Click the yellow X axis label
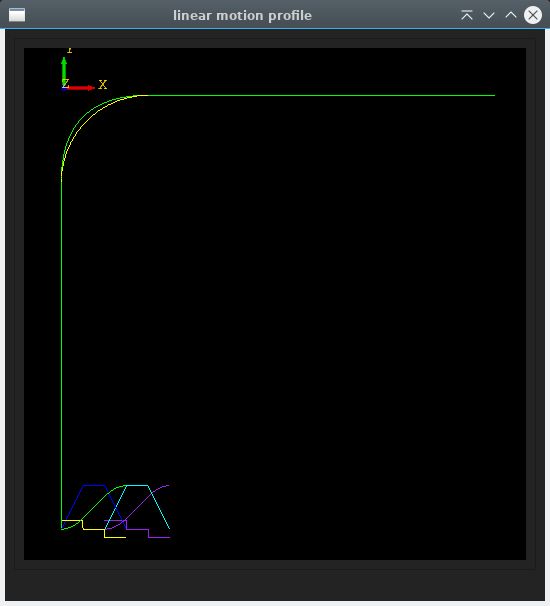Viewport: 550px width, 606px height. coord(102,85)
